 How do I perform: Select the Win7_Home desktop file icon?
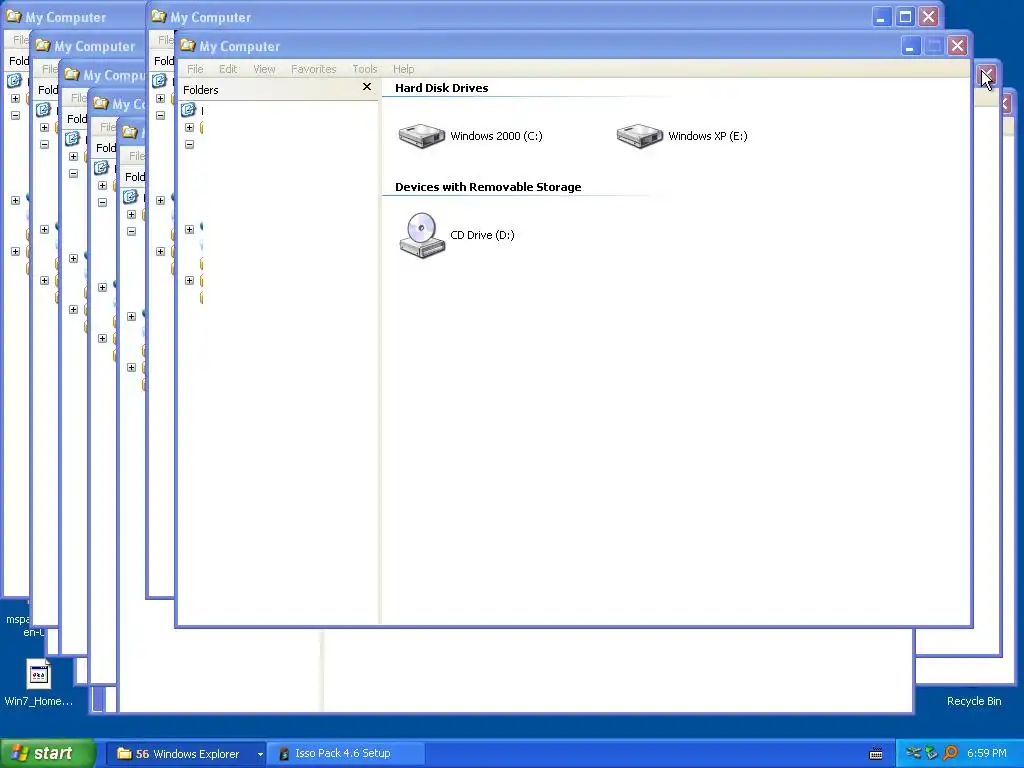pos(39,675)
